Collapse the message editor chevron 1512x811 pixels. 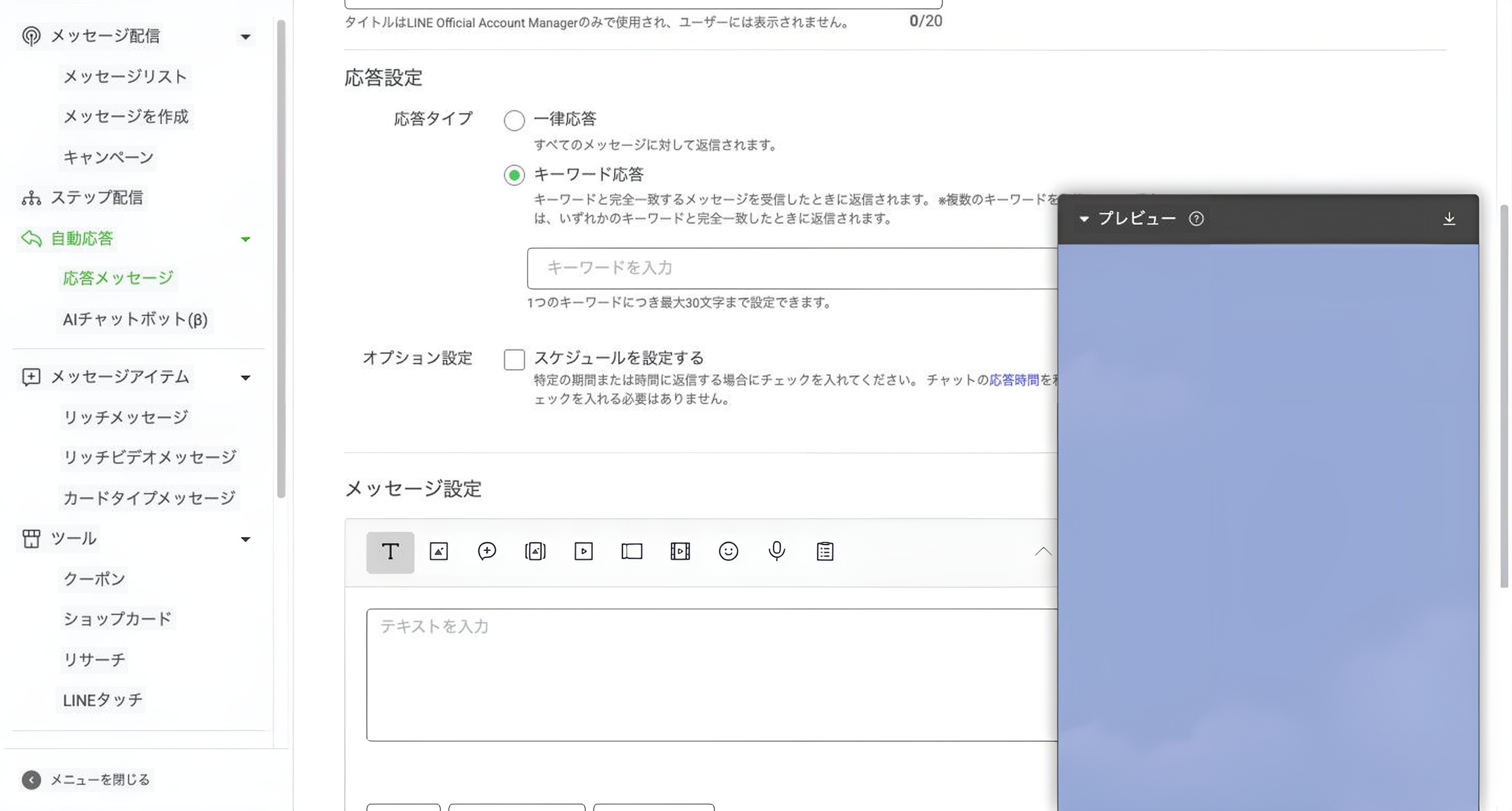1043,552
